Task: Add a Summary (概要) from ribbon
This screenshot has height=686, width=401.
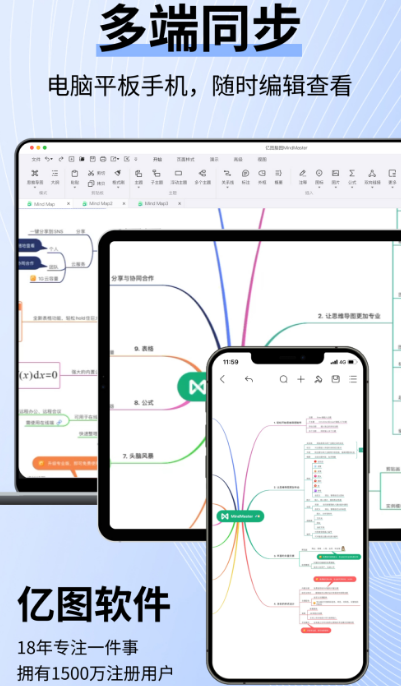Action: pos(278,173)
